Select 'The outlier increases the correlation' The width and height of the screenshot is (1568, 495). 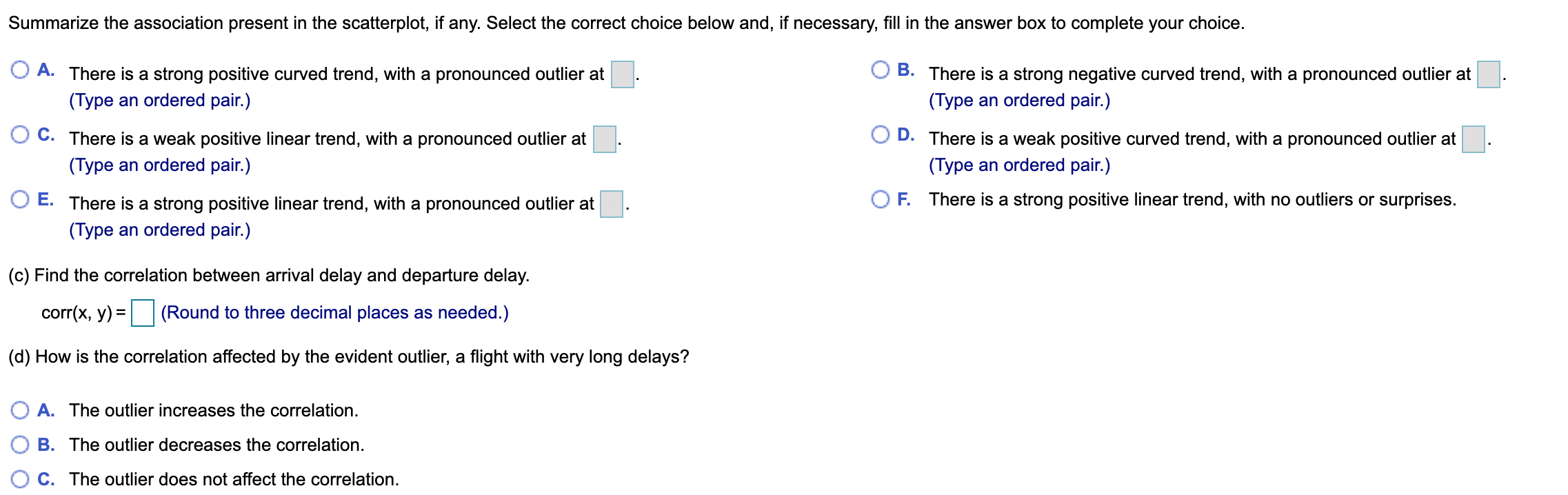tap(20, 410)
